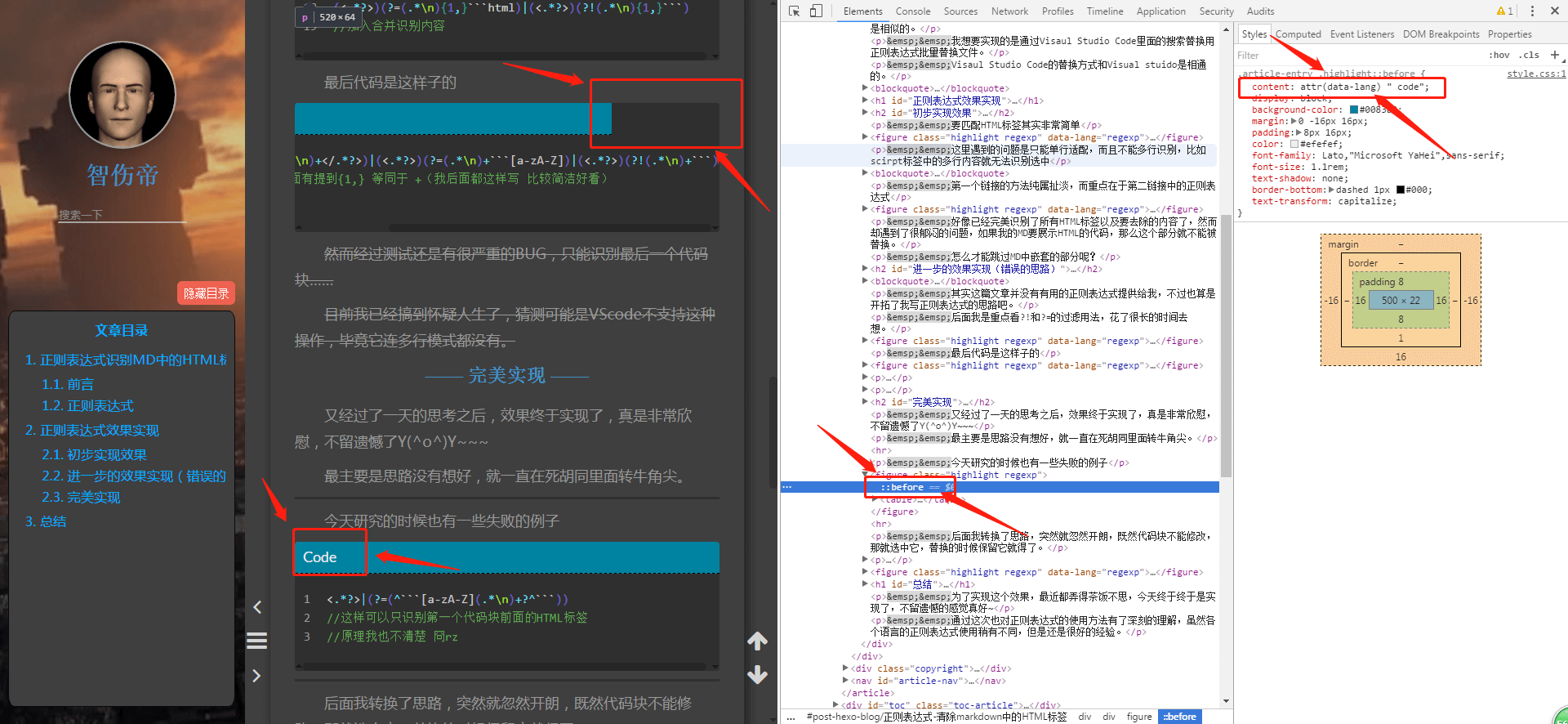Viewport: 1568px width, 724px height.
Task: Open the style.css:1 source link
Action: (x=1535, y=74)
